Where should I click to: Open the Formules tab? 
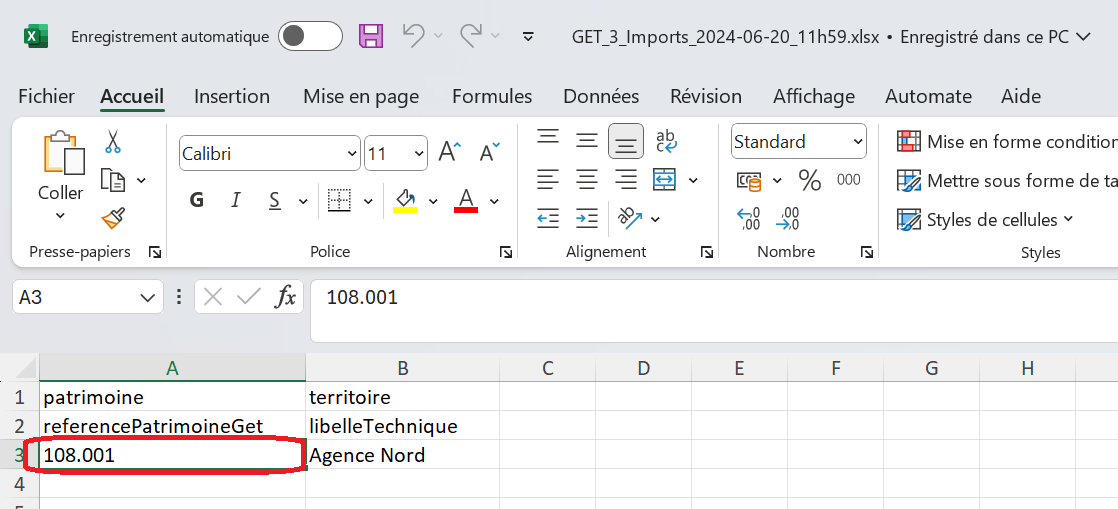(x=492, y=96)
